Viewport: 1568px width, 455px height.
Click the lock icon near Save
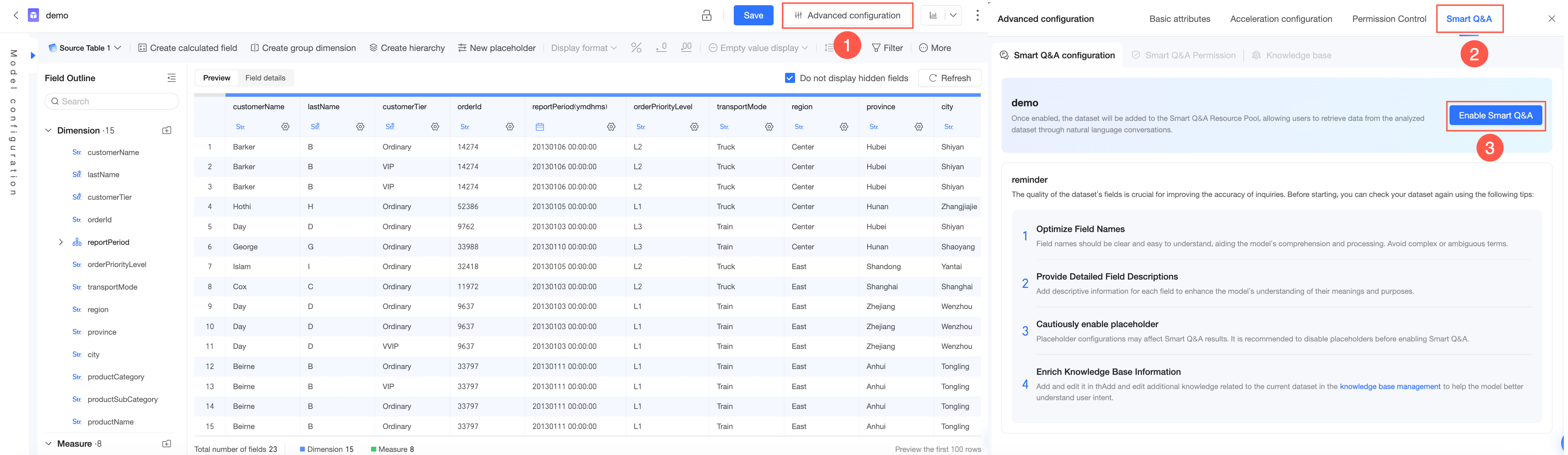click(706, 15)
